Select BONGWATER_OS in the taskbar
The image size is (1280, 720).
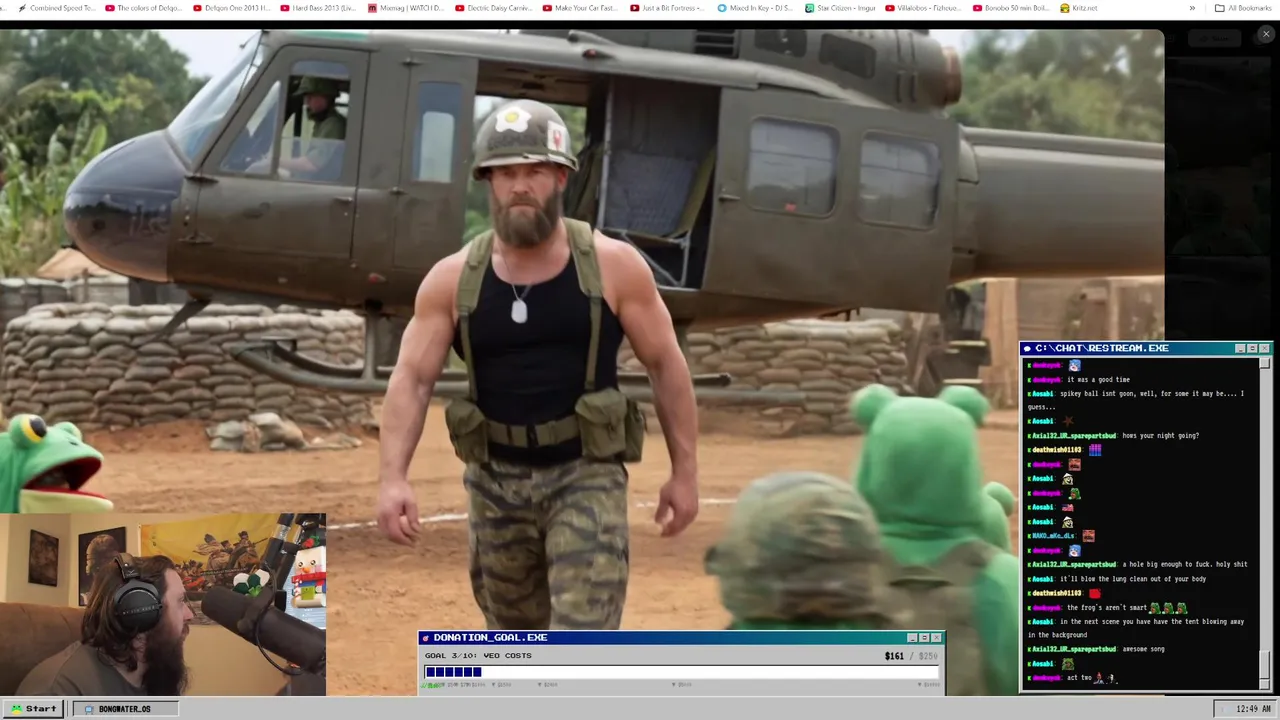(124, 709)
